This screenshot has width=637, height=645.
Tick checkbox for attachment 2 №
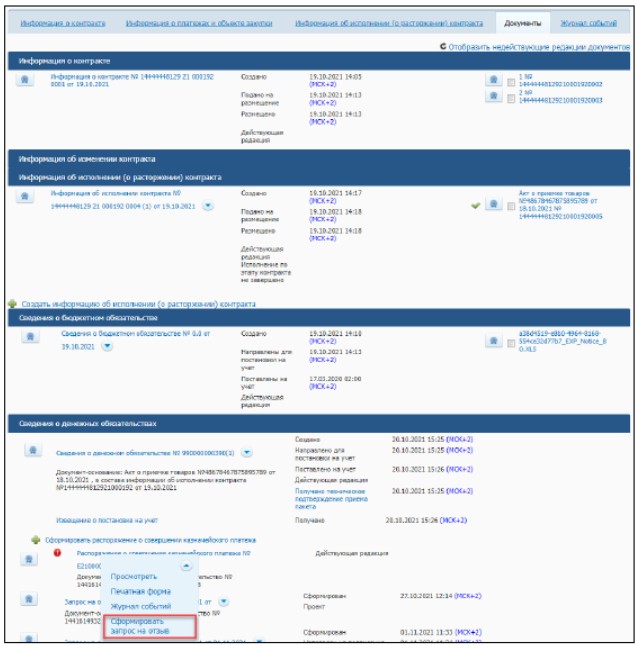pos(511,98)
